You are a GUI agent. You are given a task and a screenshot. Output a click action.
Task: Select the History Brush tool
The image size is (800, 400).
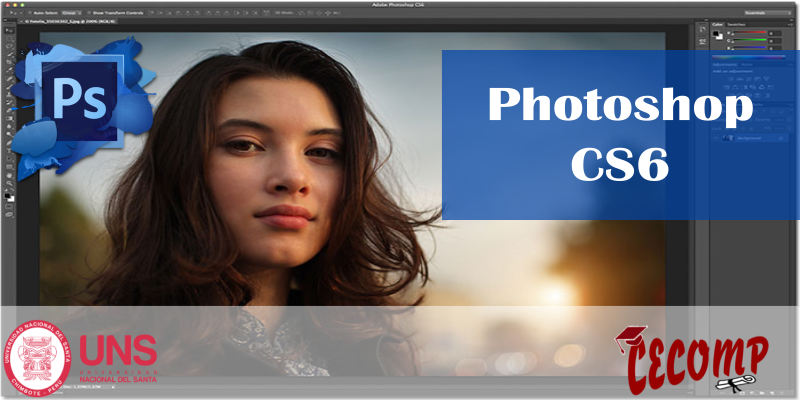(x=9, y=103)
